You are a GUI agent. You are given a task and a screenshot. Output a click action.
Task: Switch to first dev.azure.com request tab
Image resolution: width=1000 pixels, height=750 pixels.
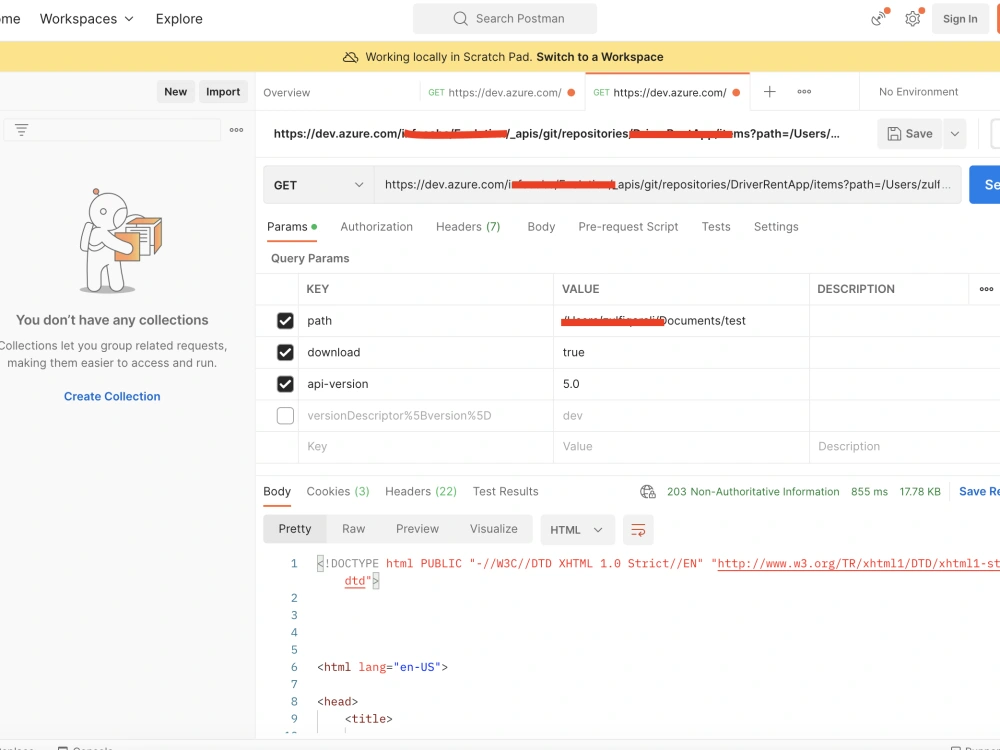[x=503, y=92]
